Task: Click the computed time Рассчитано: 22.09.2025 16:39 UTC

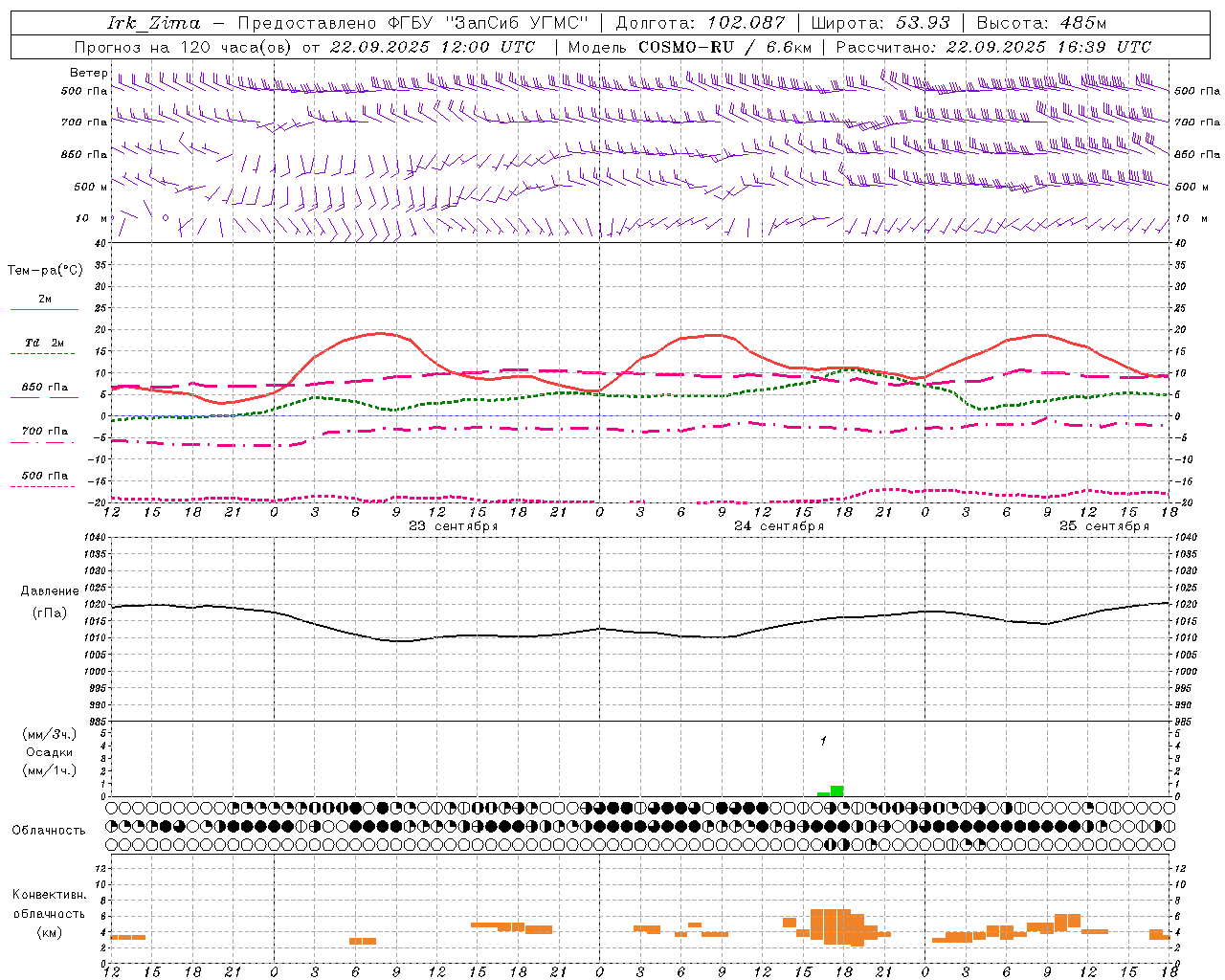Action: pyautogui.click(x=993, y=47)
